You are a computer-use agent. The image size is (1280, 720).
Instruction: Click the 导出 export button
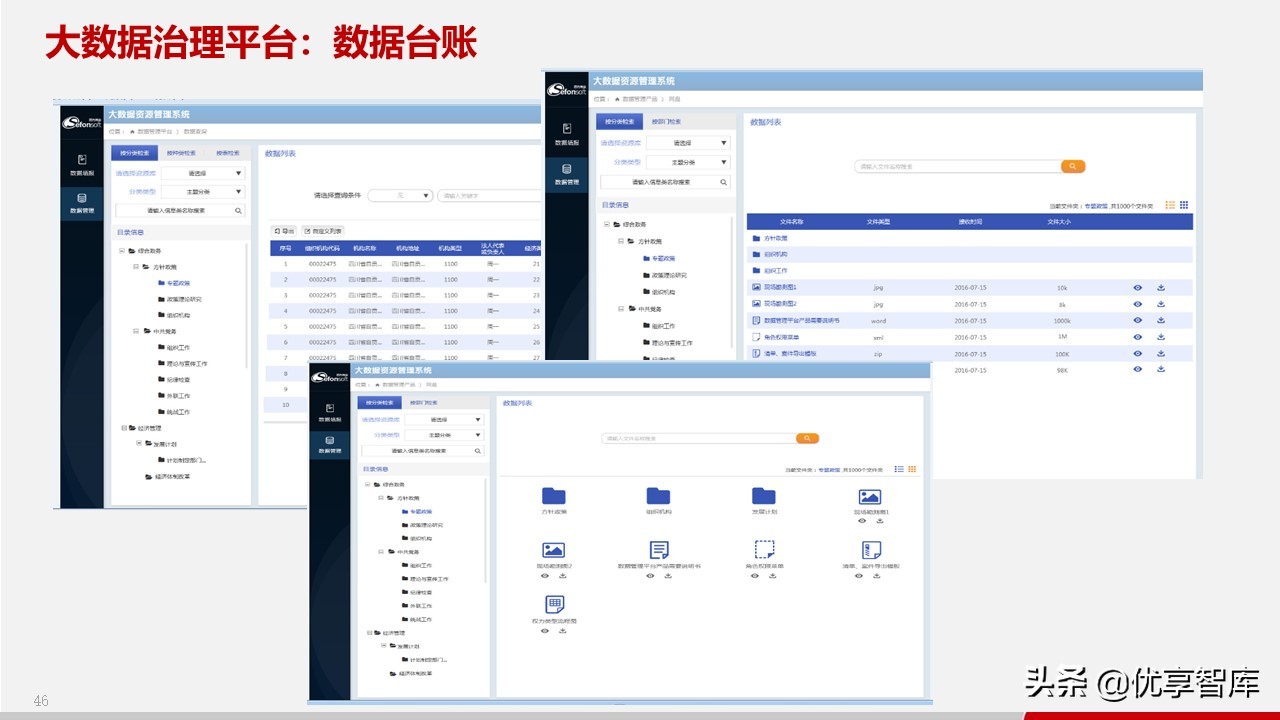coord(285,231)
